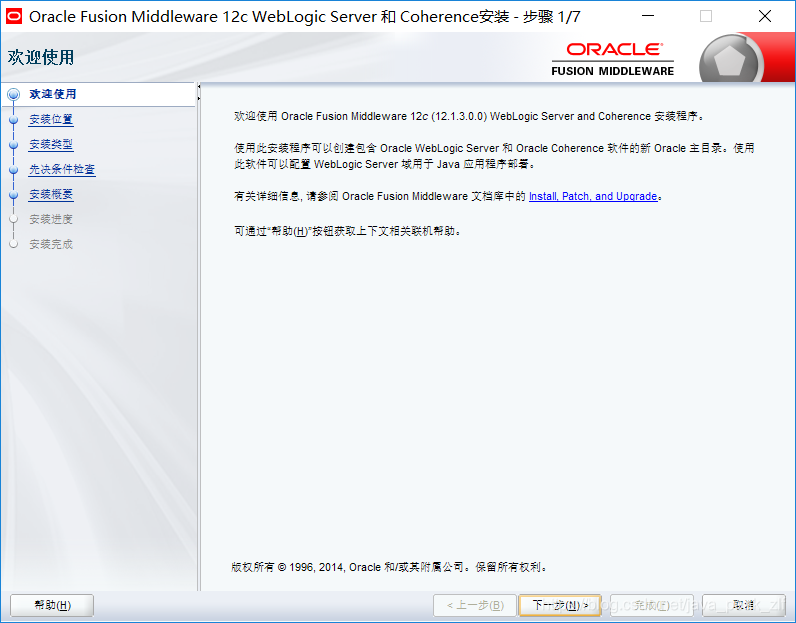Image resolution: width=796 pixels, height=623 pixels.
Task: Click the step bullet icon beside 安装进度
Action: pos(14,219)
